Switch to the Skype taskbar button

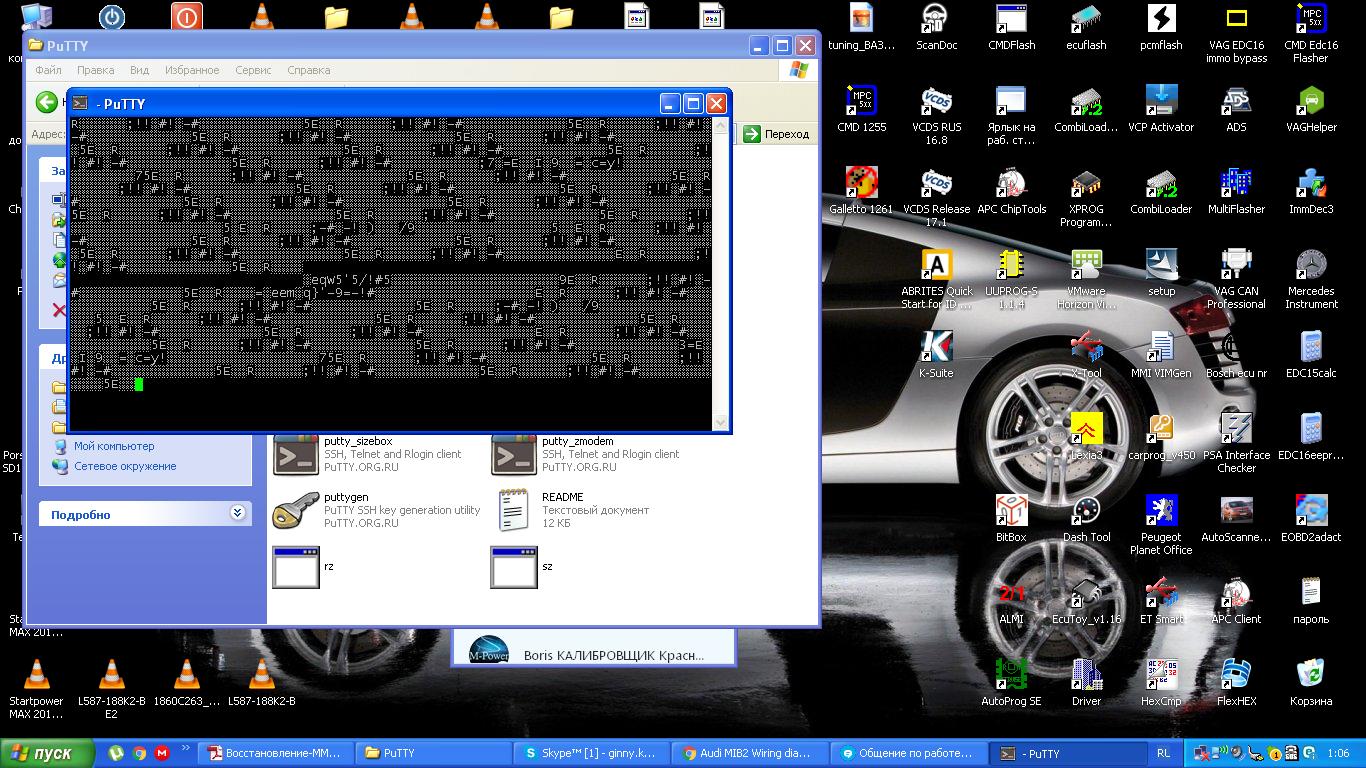tap(591, 753)
